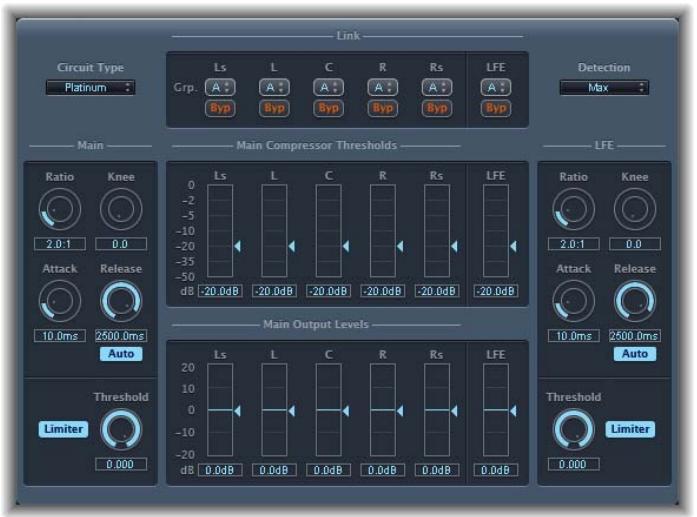This screenshot has height=517, width=697.
Task: Click the Main Ratio knob
Action: tap(60, 209)
